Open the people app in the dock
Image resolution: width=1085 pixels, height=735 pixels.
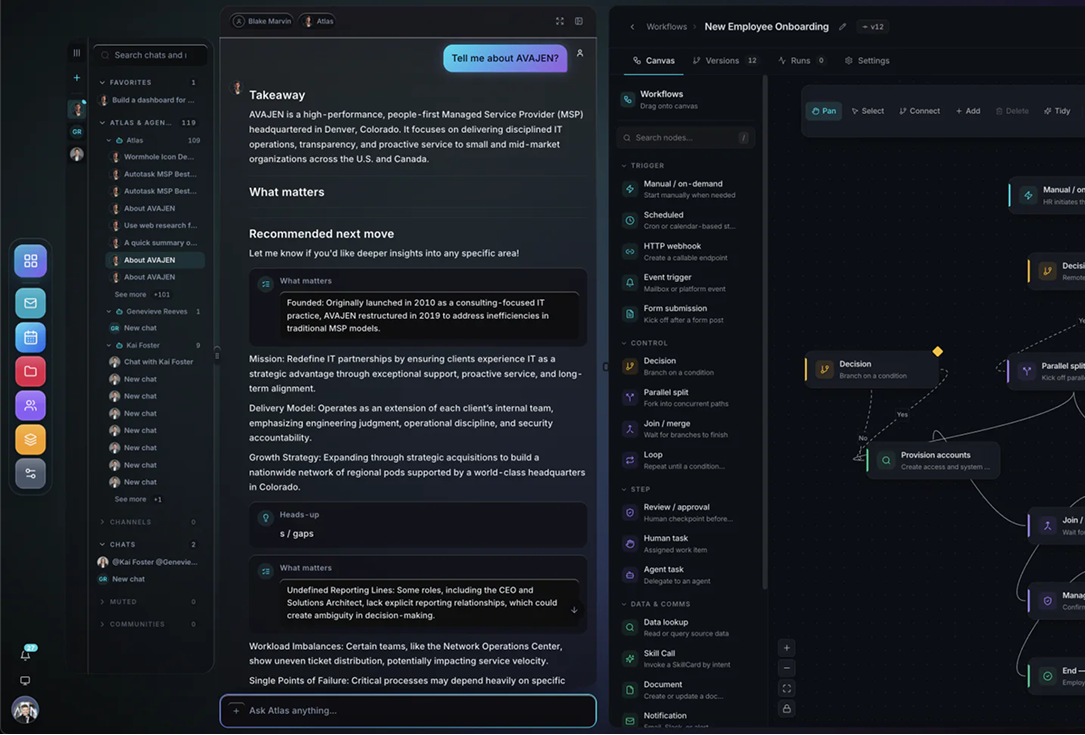[x=30, y=406]
